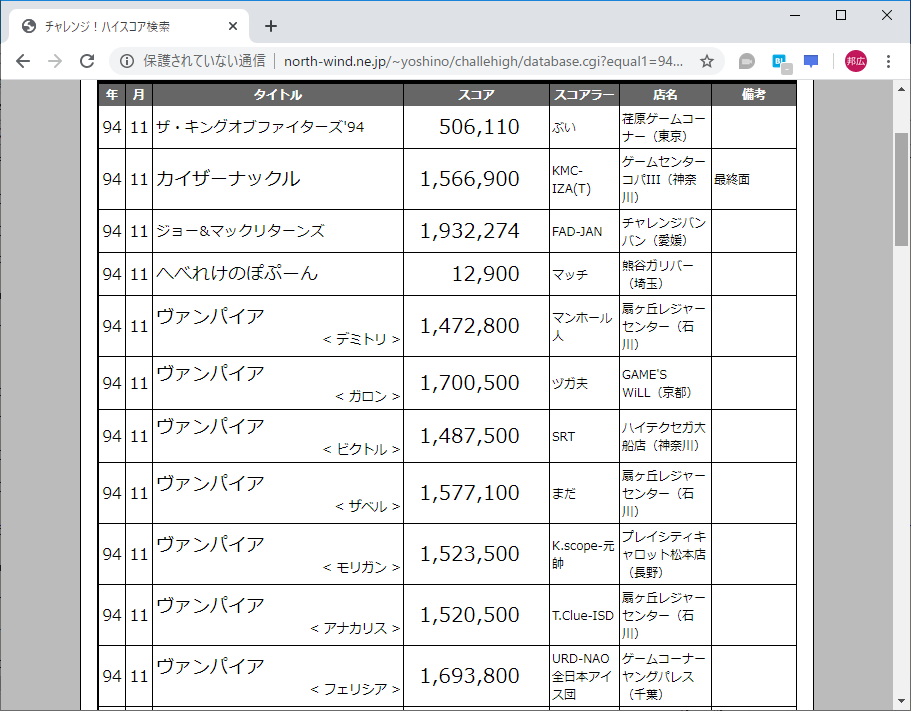Click the blue speech bubble extension icon
Image resolution: width=911 pixels, height=711 pixels.
pyautogui.click(x=810, y=60)
